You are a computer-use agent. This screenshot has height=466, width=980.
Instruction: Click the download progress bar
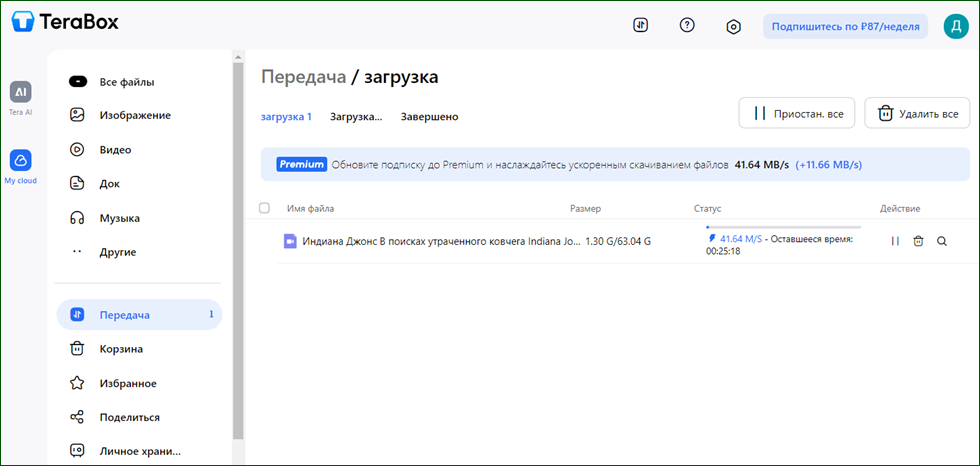tap(783, 227)
